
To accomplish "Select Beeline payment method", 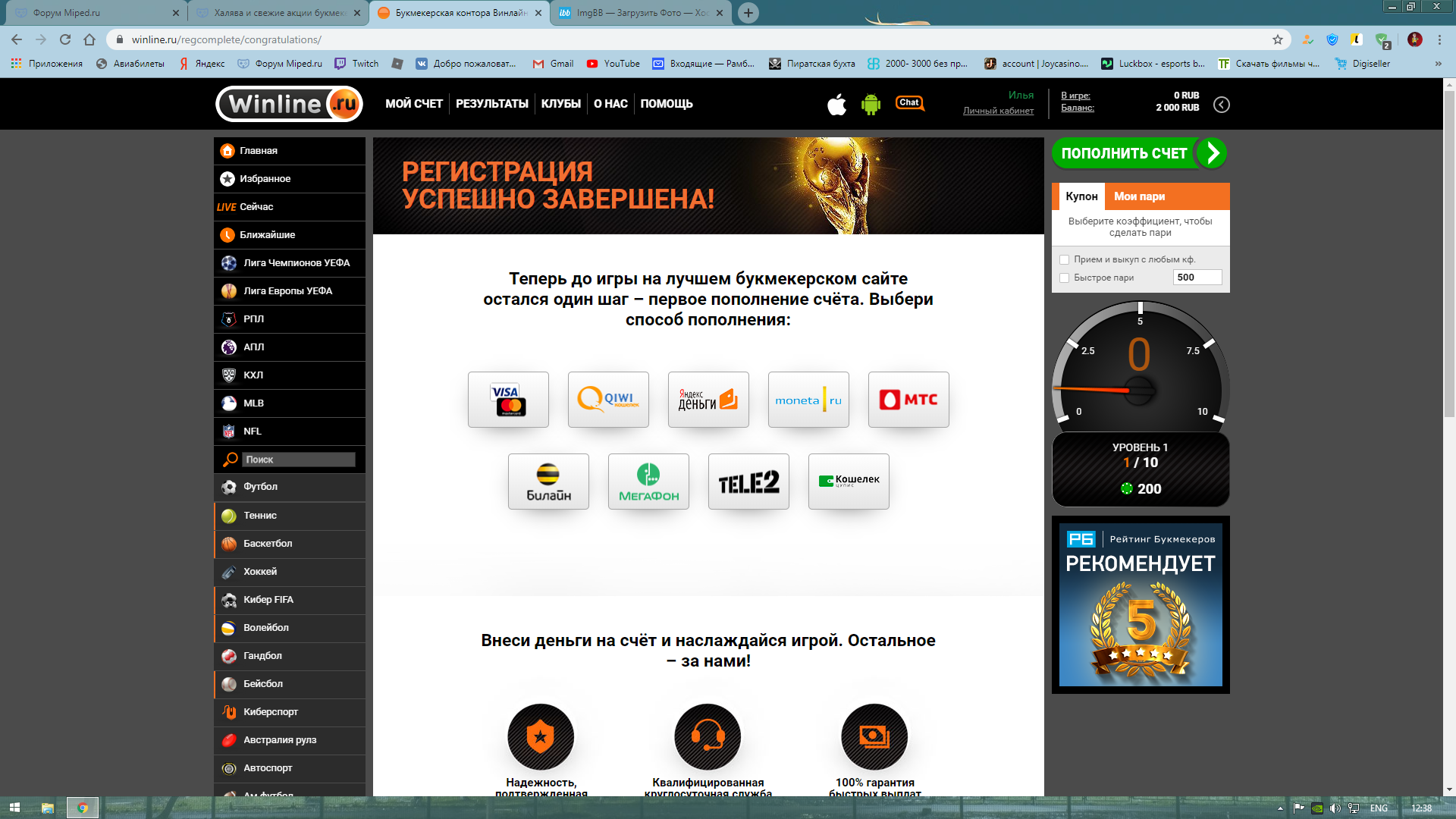I will [548, 482].
